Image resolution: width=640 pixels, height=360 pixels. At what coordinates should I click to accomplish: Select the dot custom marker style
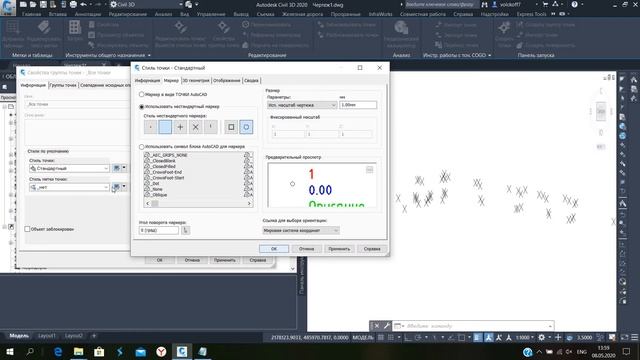(150, 127)
